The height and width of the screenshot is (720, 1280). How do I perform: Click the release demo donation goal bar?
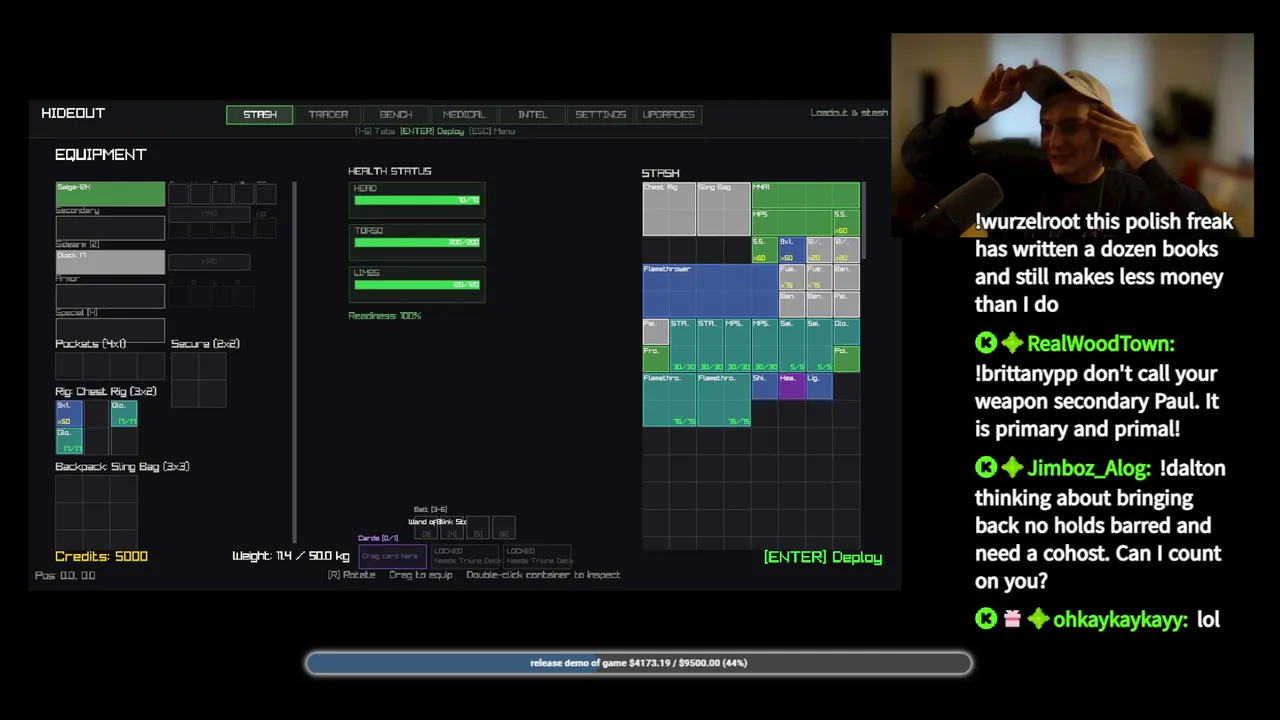click(639, 663)
